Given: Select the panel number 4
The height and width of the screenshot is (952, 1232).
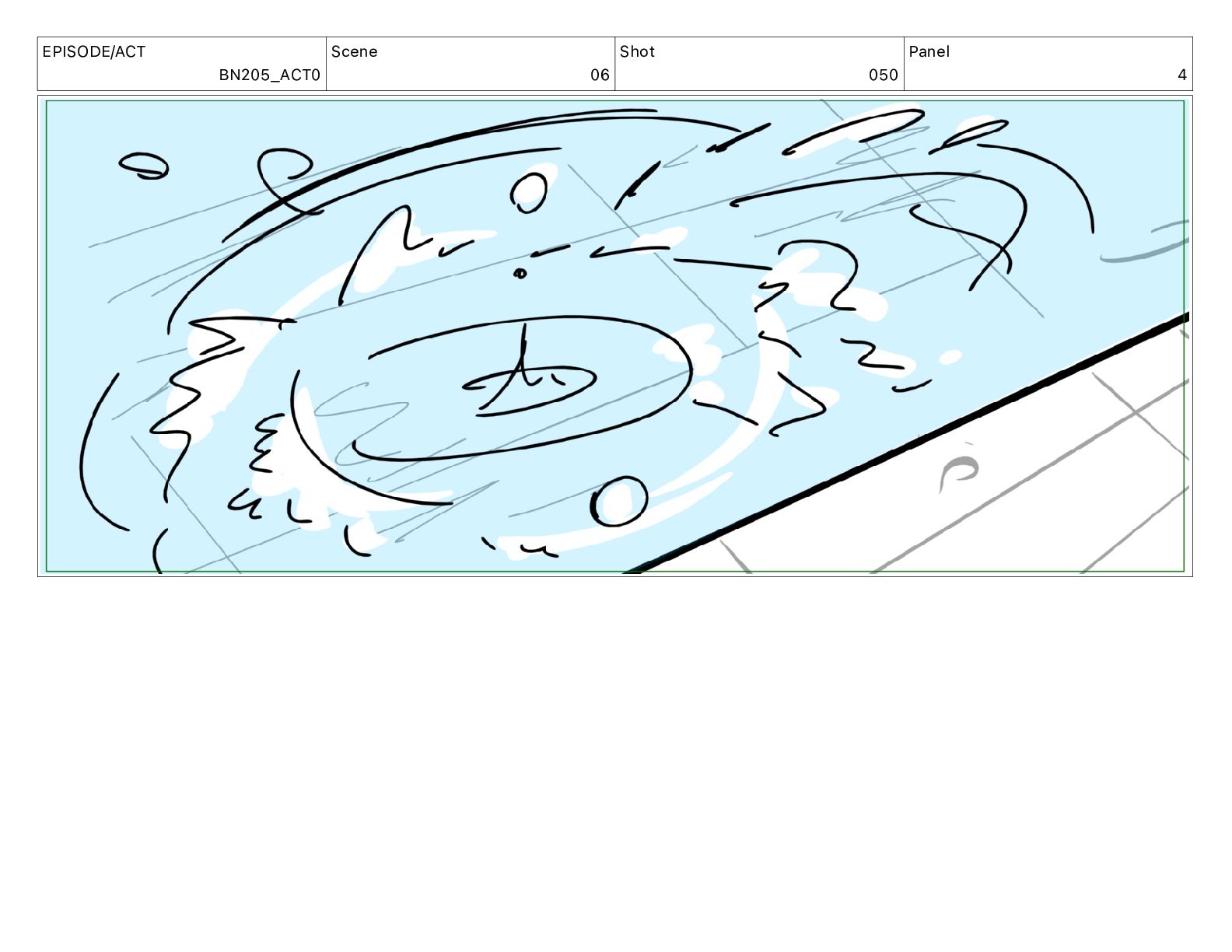Looking at the screenshot, I should (x=1182, y=75).
